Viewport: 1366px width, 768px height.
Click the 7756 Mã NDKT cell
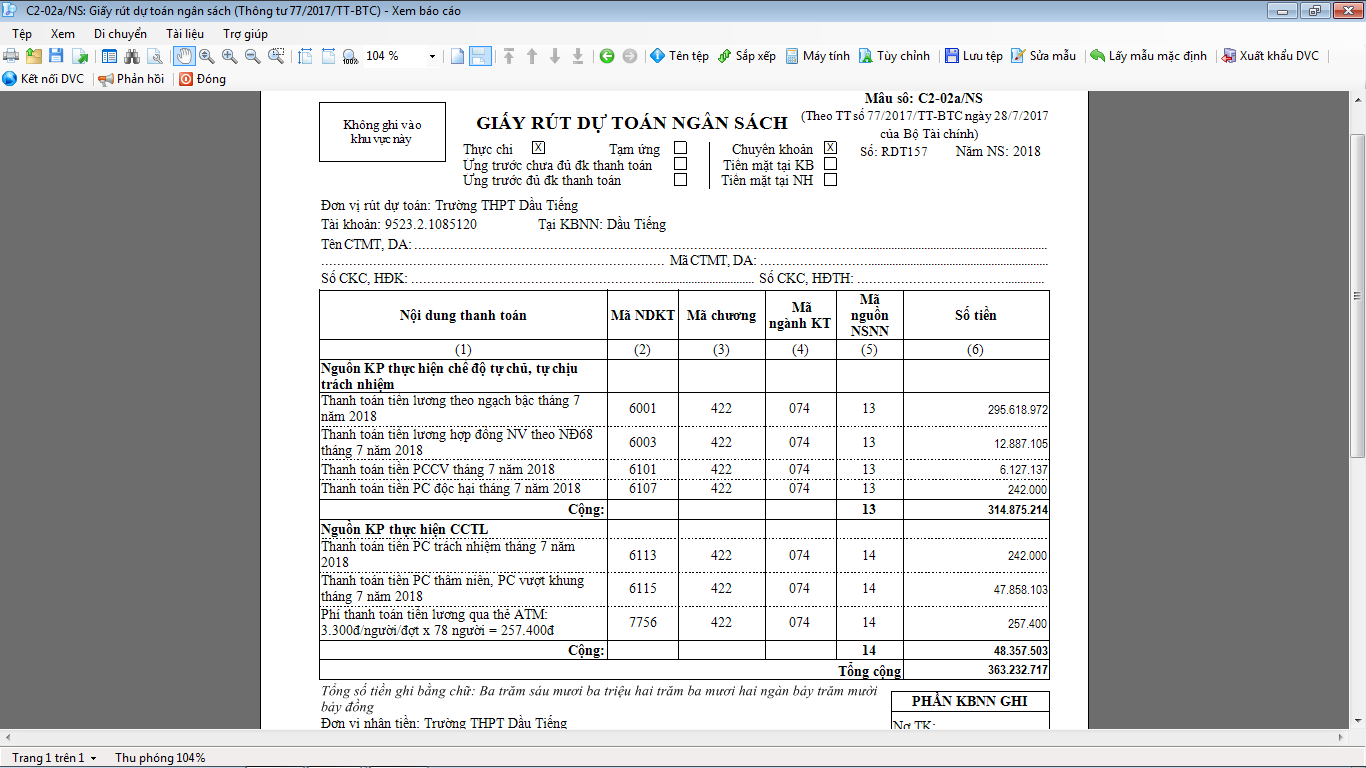tap(643, 622)
